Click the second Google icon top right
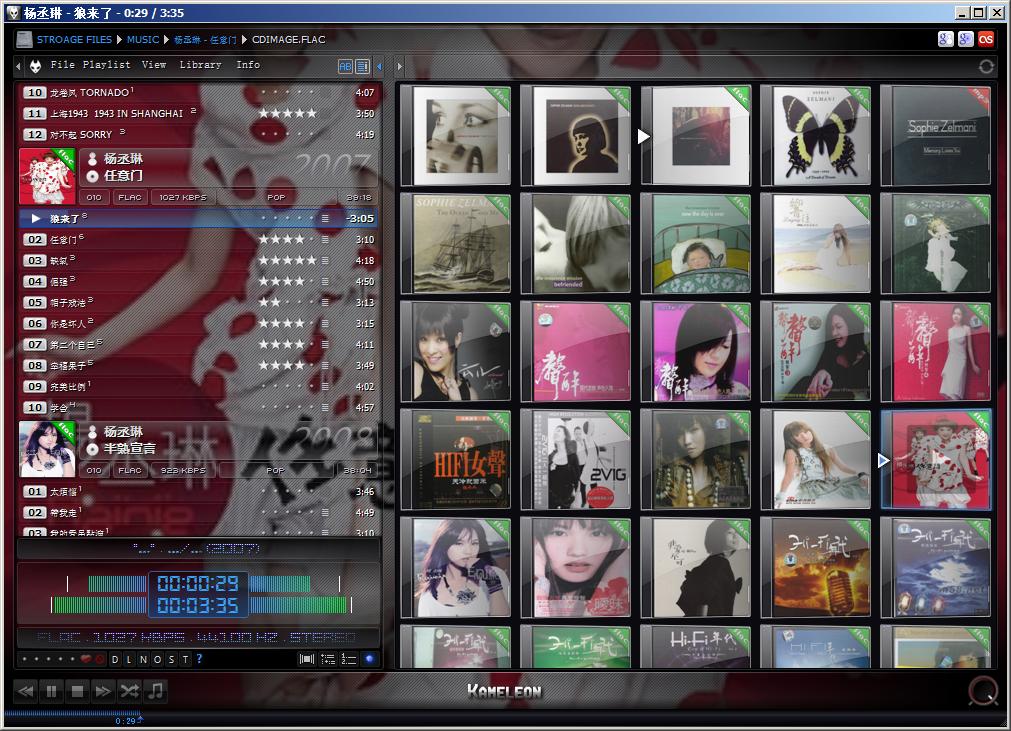 click(965, 39)
